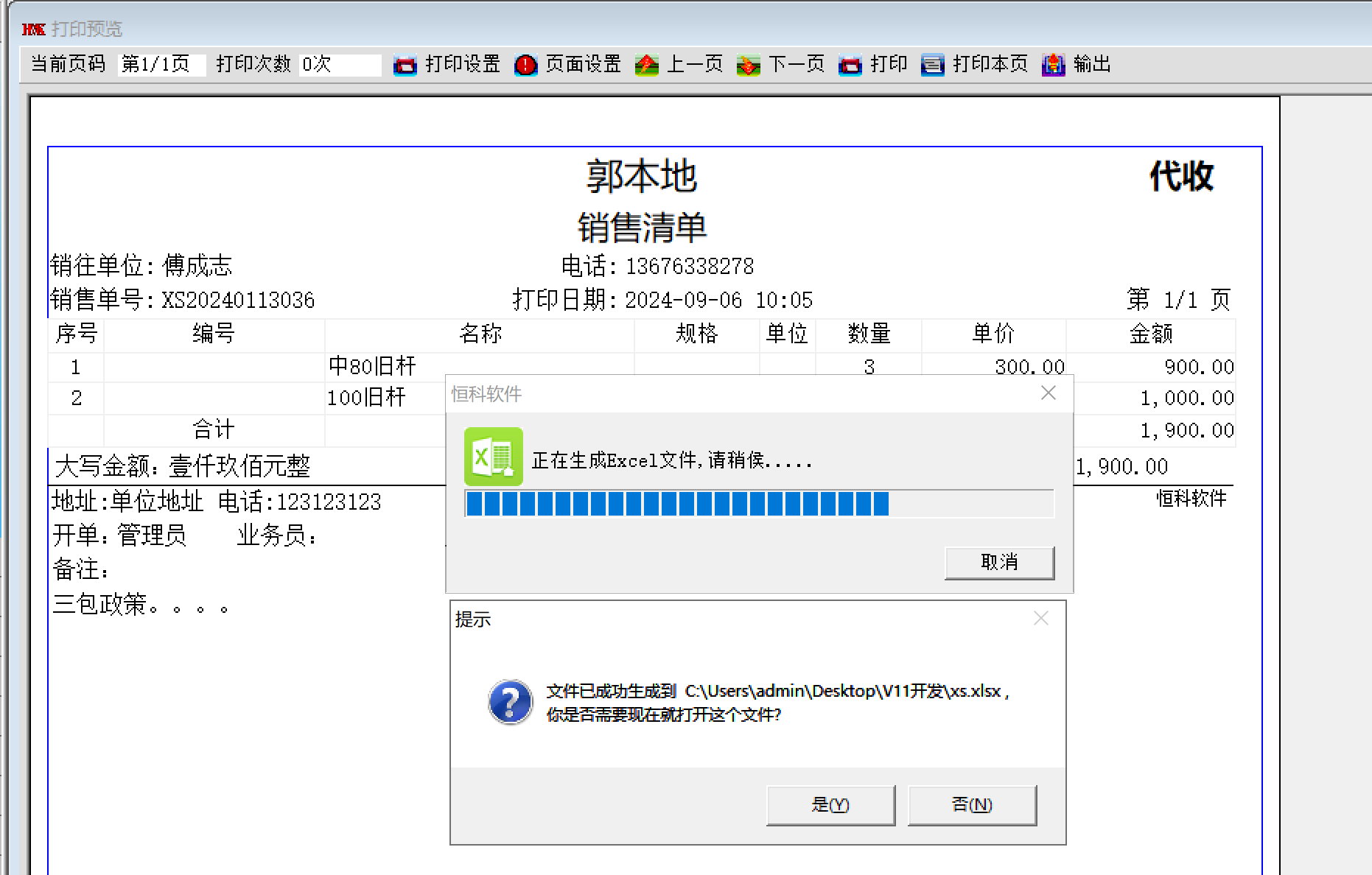
Task: Click the 输出 export icon
Action: point(1053,65)
